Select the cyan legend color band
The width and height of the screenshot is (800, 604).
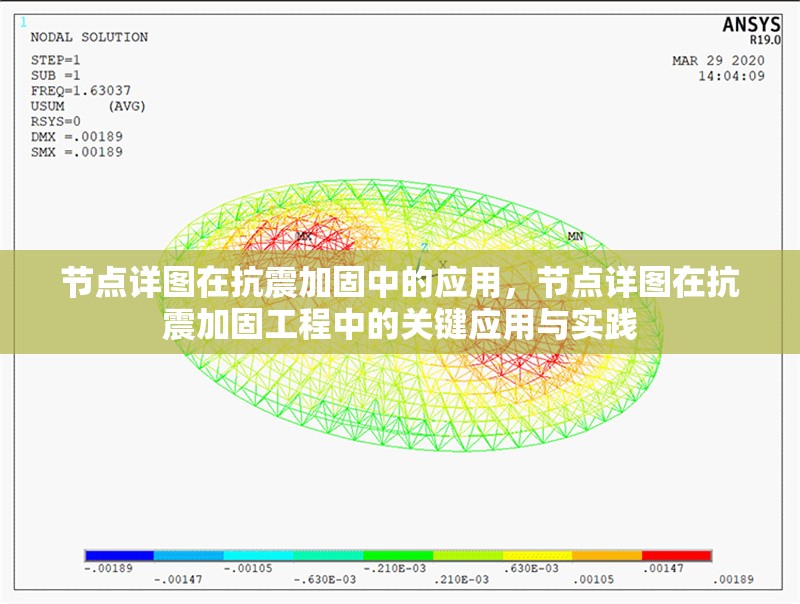tap(258, 554)
